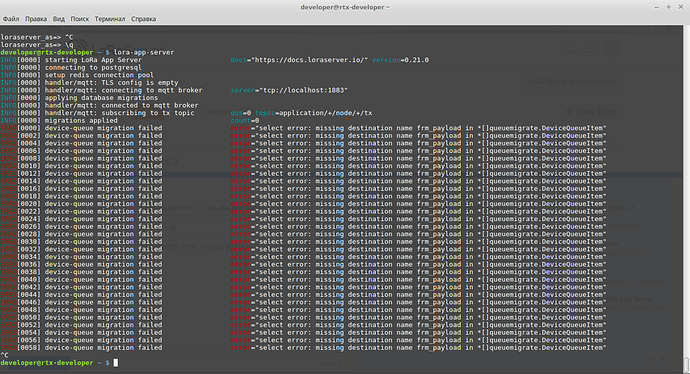Minimize the terminal window
The height and width of the screenshot is (374, 690).
(x=657, y=7)
